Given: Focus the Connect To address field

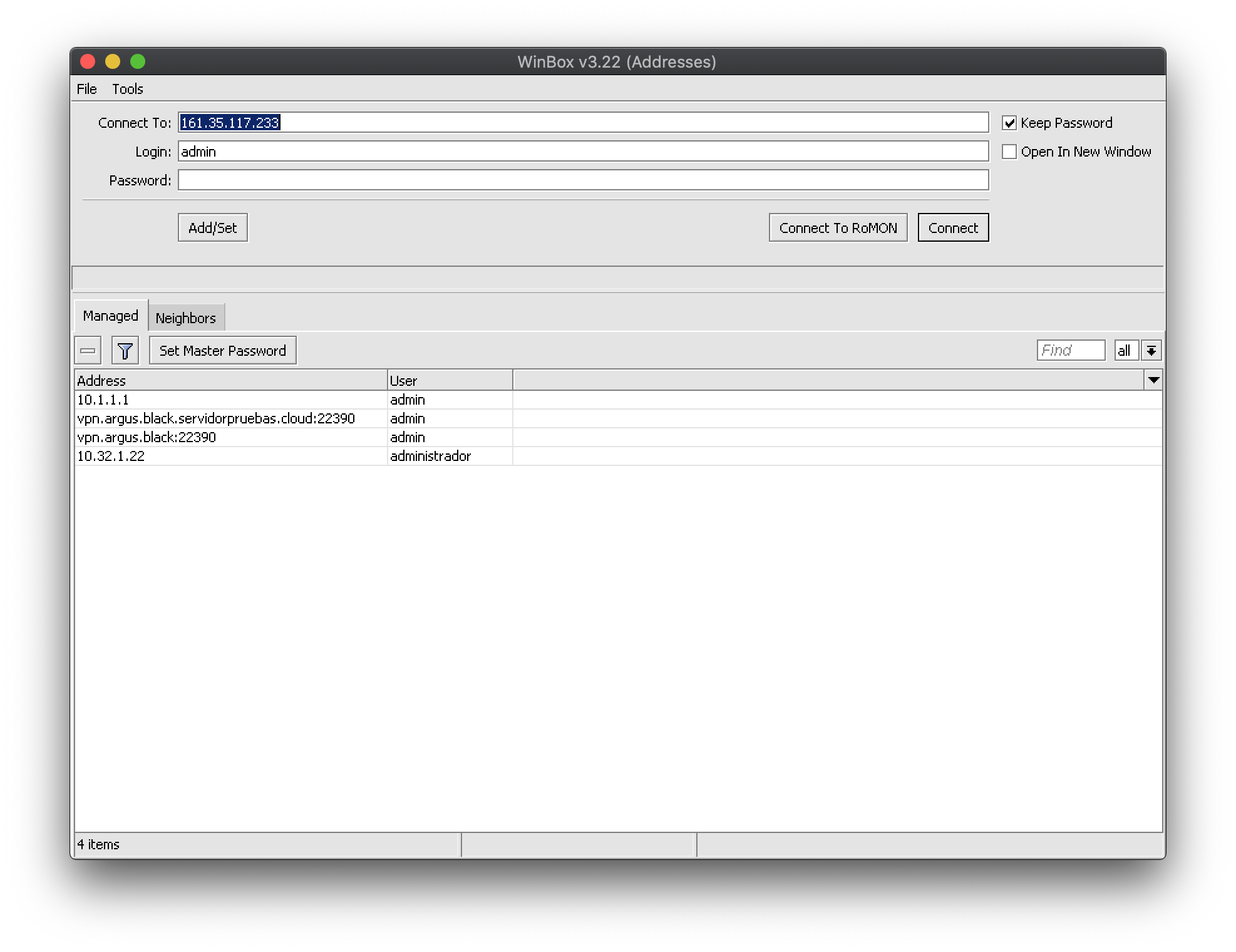Looking at the screenshot, I should [x=583, y=123].
